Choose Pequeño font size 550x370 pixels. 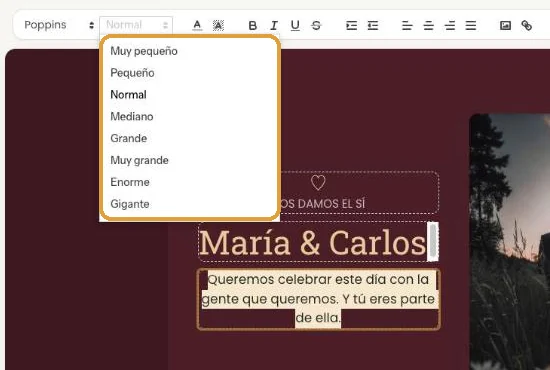point(190,73)
